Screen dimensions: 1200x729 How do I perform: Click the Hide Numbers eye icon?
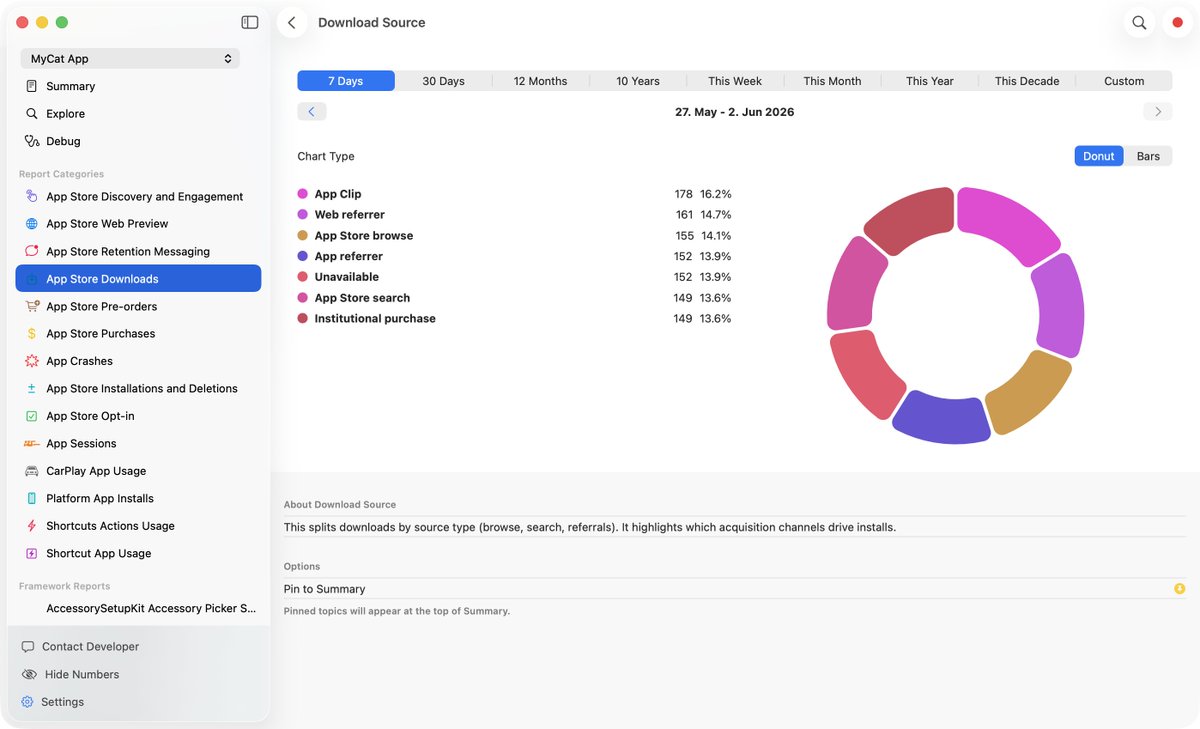click(x=28, y=674)
